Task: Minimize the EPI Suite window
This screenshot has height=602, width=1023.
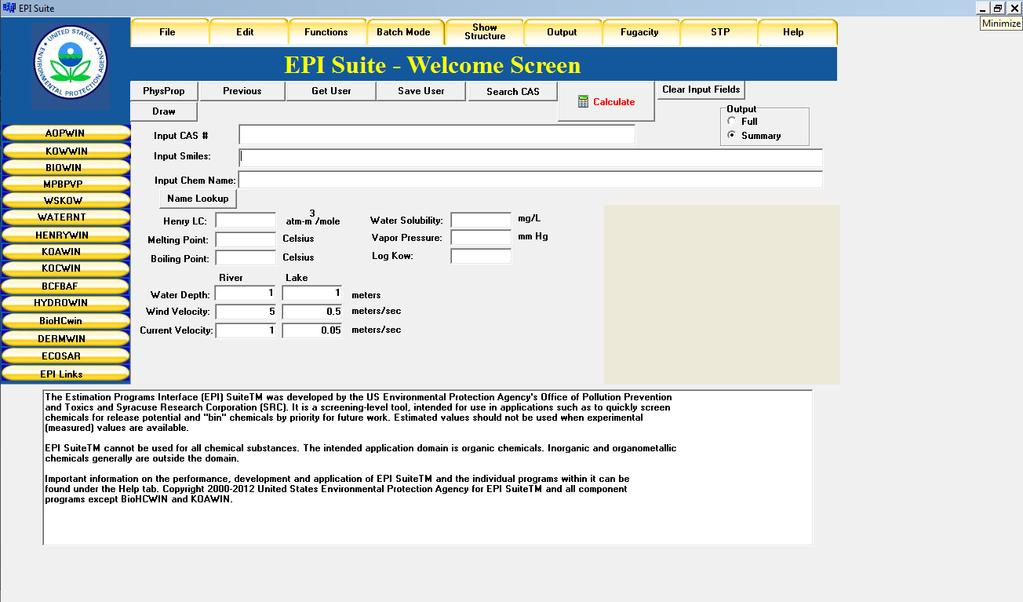Action: click(x=983, y=8)
